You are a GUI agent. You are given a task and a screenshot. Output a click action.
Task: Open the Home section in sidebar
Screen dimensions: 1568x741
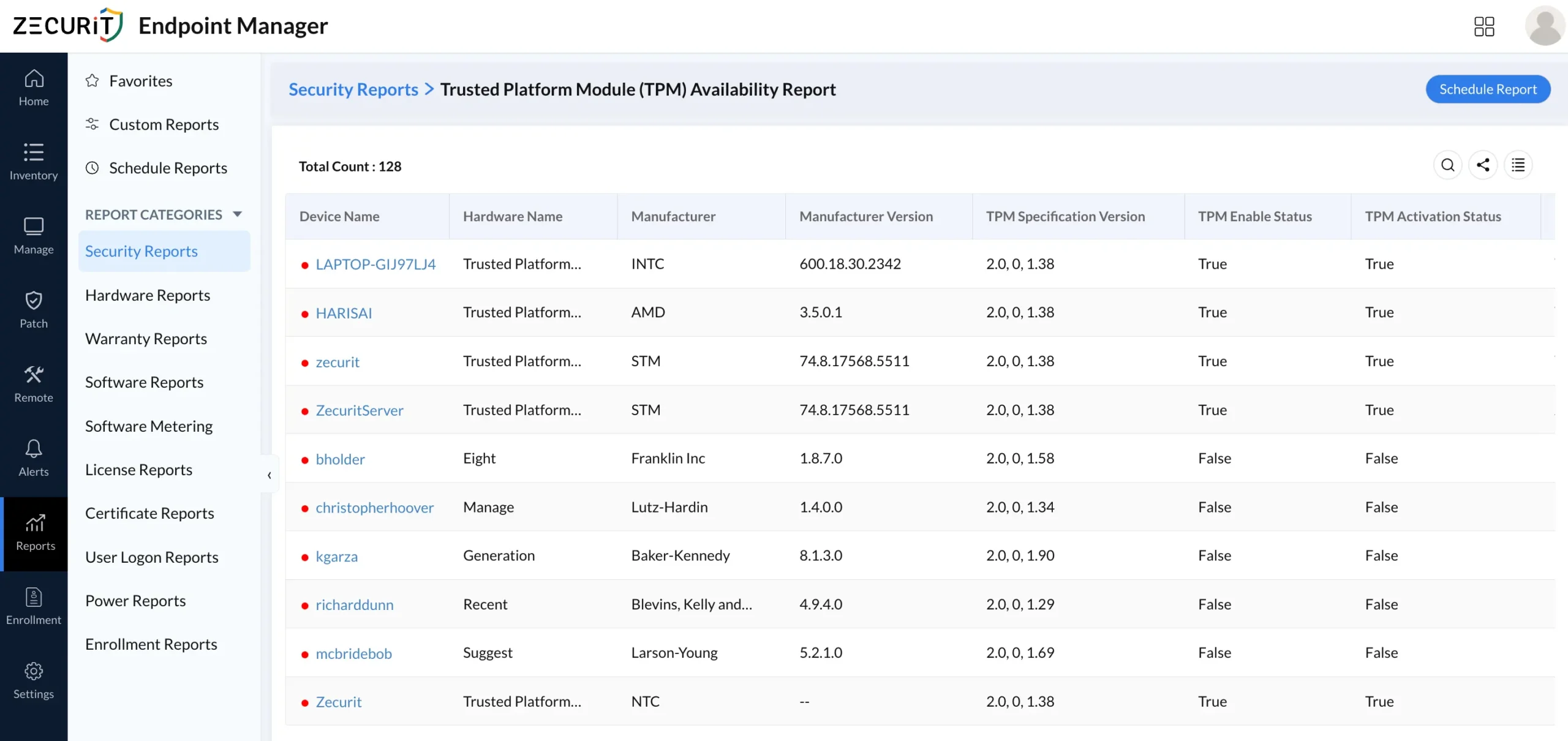34,89
